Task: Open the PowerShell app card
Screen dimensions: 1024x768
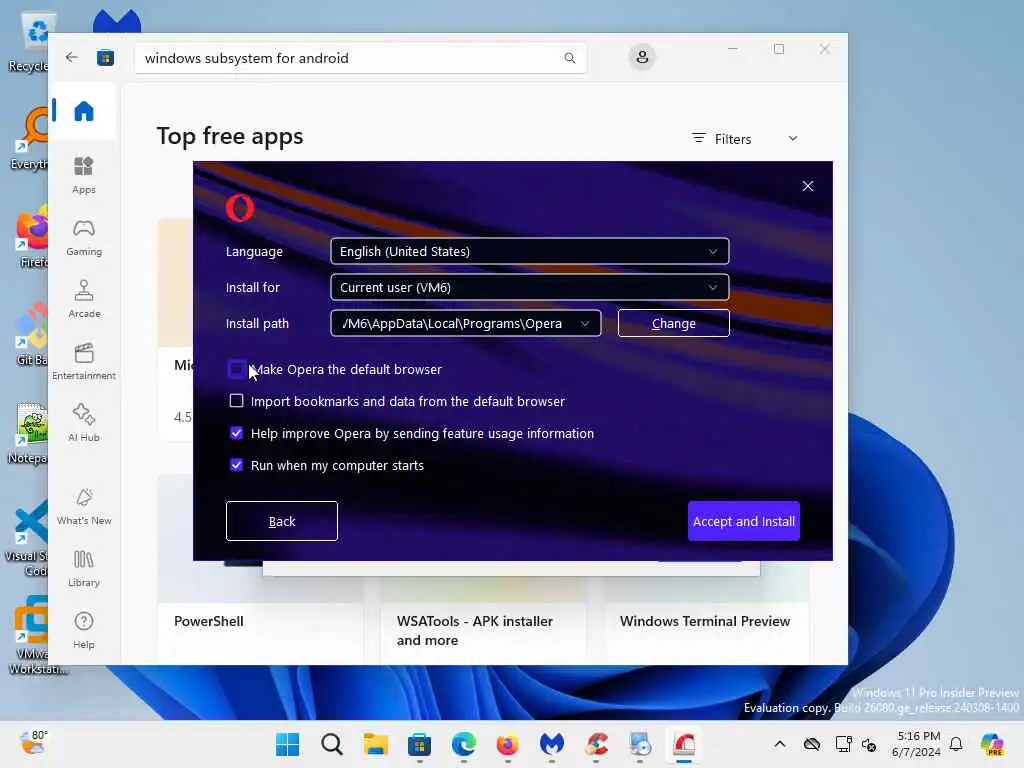Action: coord(260,631)
